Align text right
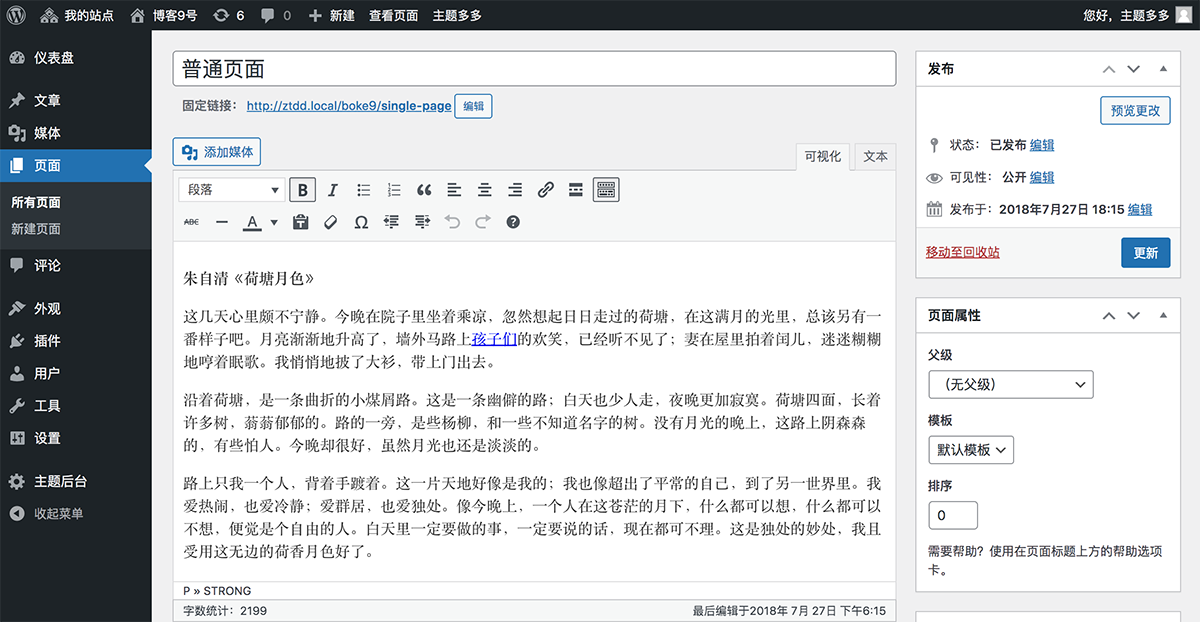 (515, 190)
